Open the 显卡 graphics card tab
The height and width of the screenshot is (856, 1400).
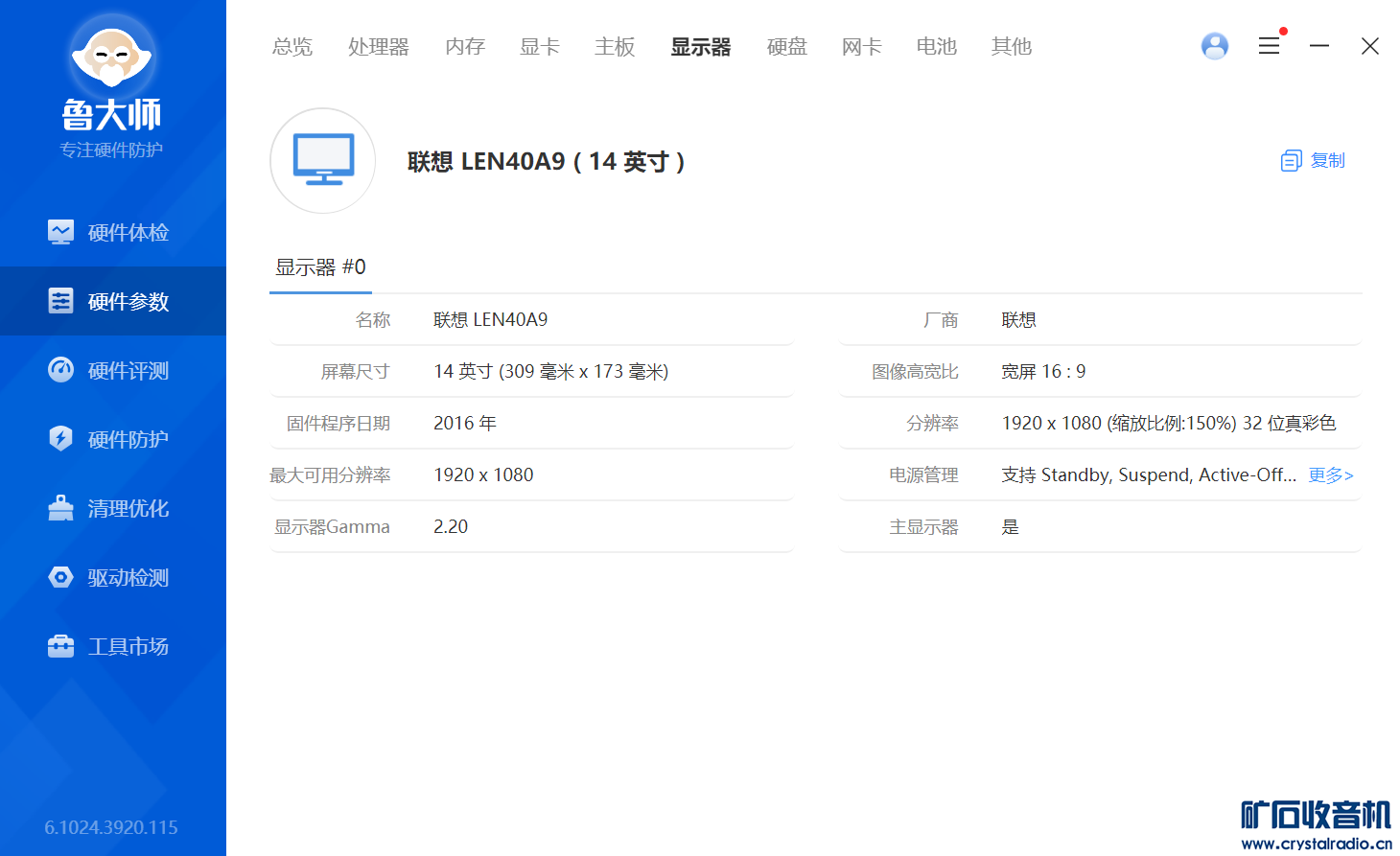tap(539, 47)
